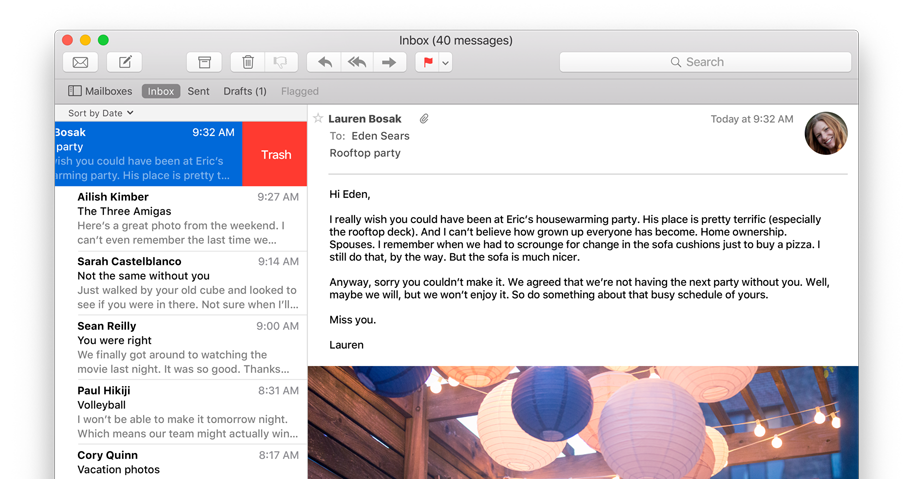Click the trash can toolbar icon
The height and width of the screenshot is (479, 915).
248,62
